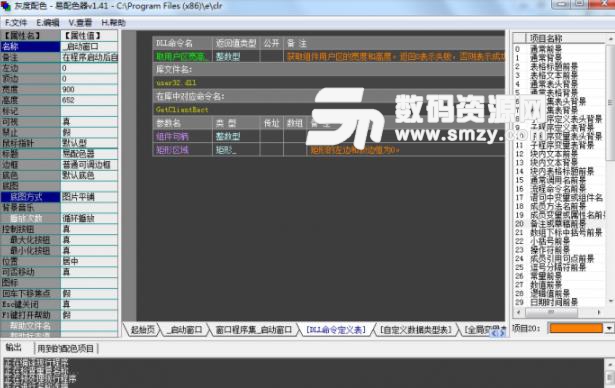This screenshot has height=388, width=615.
Task: Click the item list vertical scrollbar
Action: [x=610, y=169]
